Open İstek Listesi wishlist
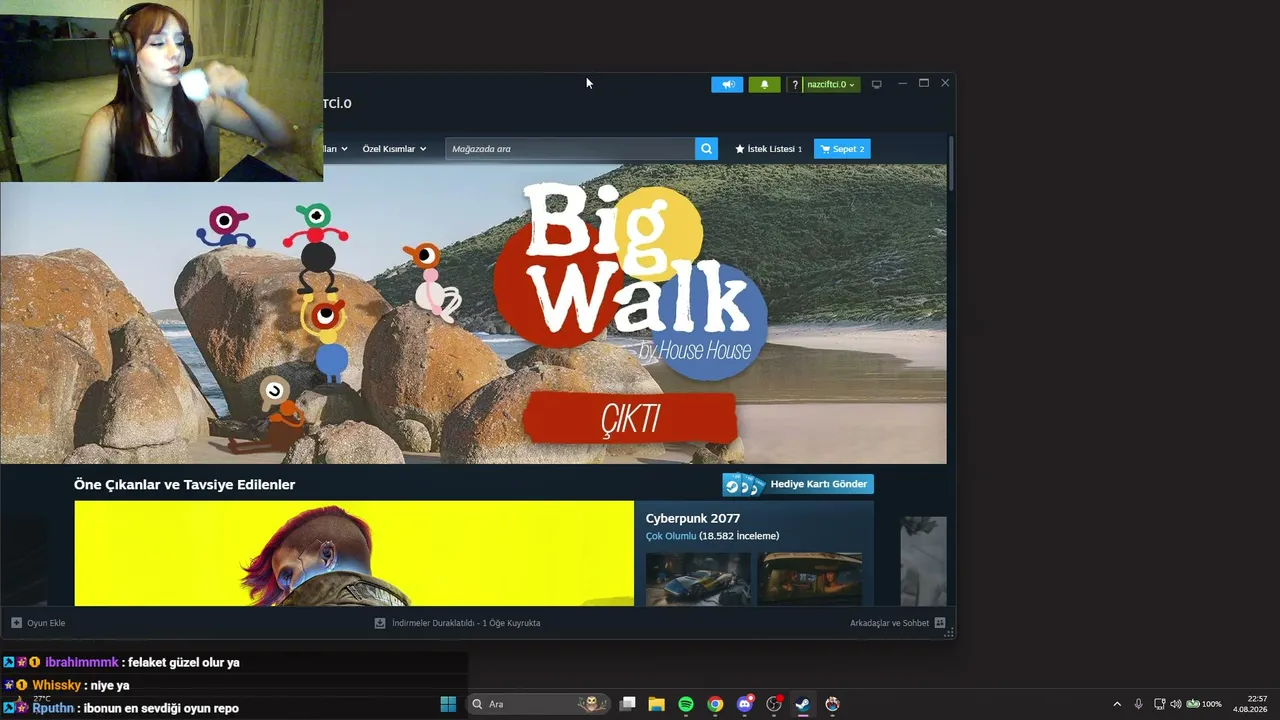Screen dimensions: 1280x720 pyautogui.click(x=768, y=149)
